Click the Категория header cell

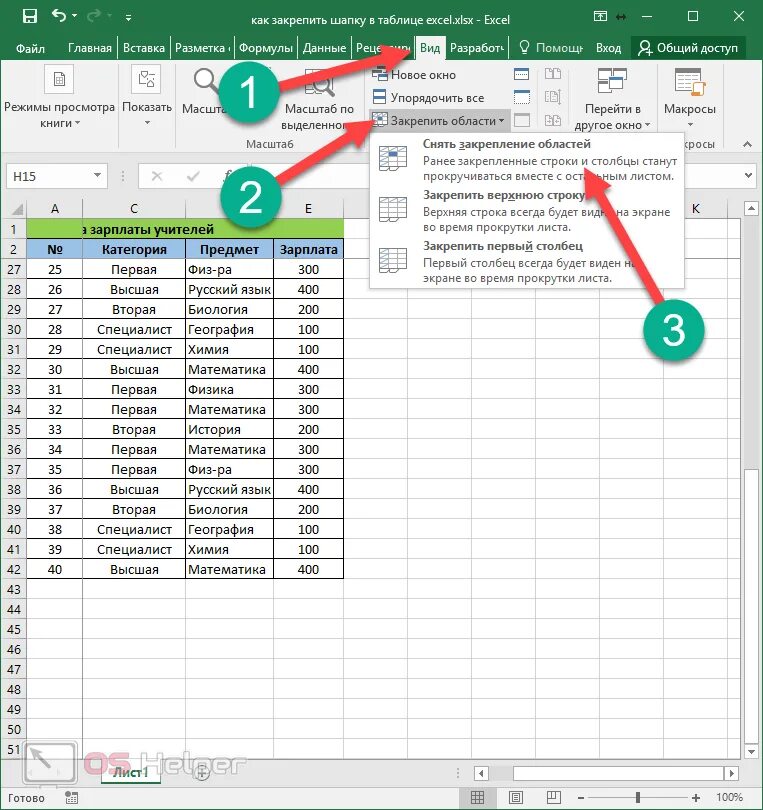[x=134, y=249]
